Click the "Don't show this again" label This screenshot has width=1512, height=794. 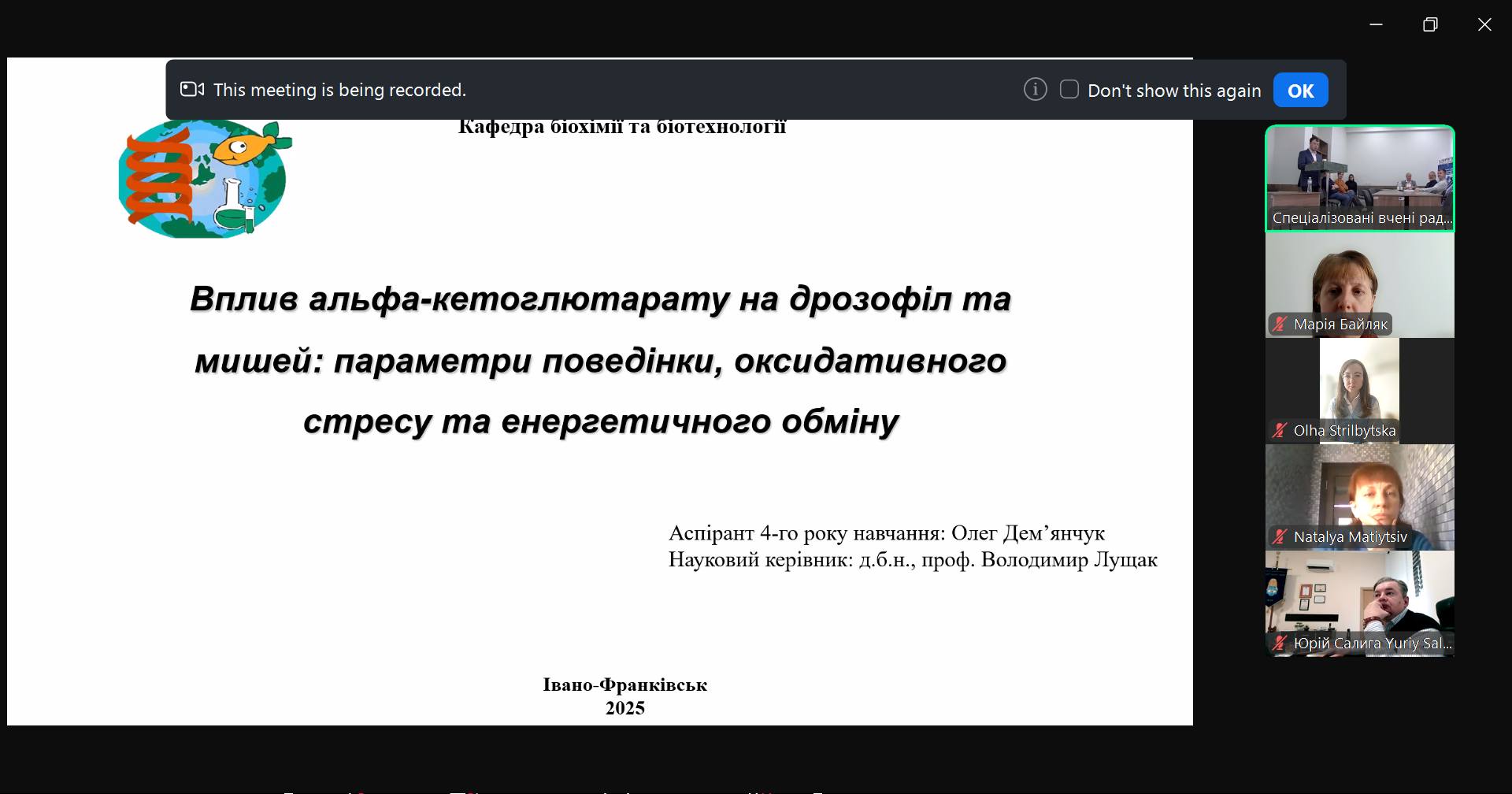(x=1174, y=91)
